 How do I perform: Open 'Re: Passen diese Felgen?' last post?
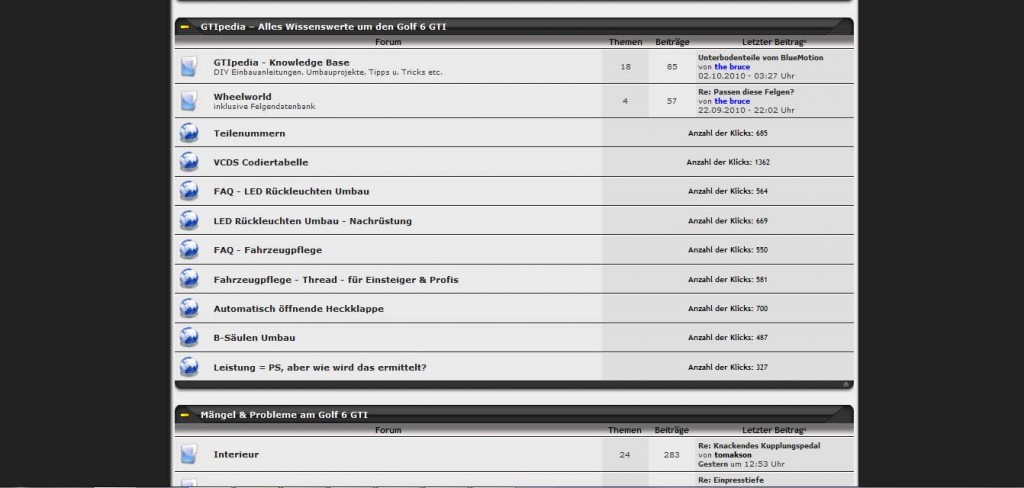745,92
